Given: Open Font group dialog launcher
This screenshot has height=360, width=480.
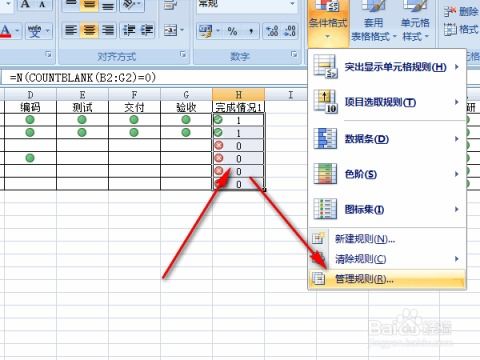Looking at the screenshot, I should [48, 54].
